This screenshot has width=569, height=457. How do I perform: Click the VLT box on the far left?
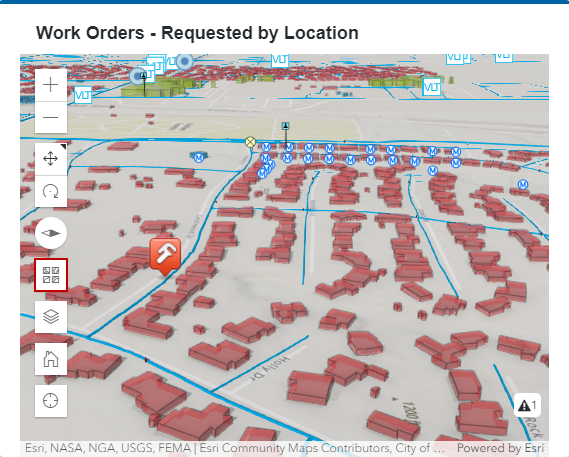pos(83,95)
